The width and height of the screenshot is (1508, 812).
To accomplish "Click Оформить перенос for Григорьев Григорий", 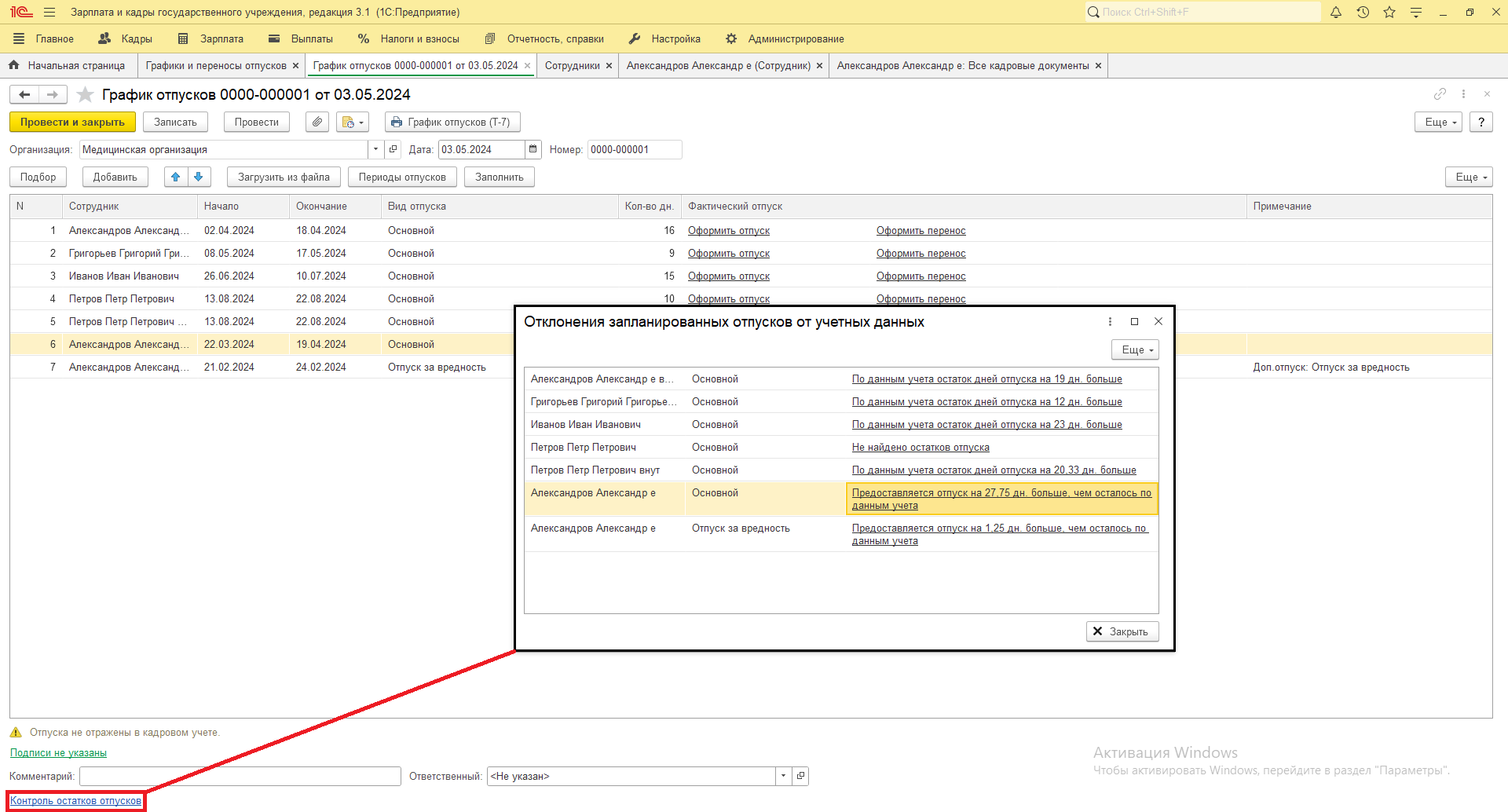I will pos(921,254).
